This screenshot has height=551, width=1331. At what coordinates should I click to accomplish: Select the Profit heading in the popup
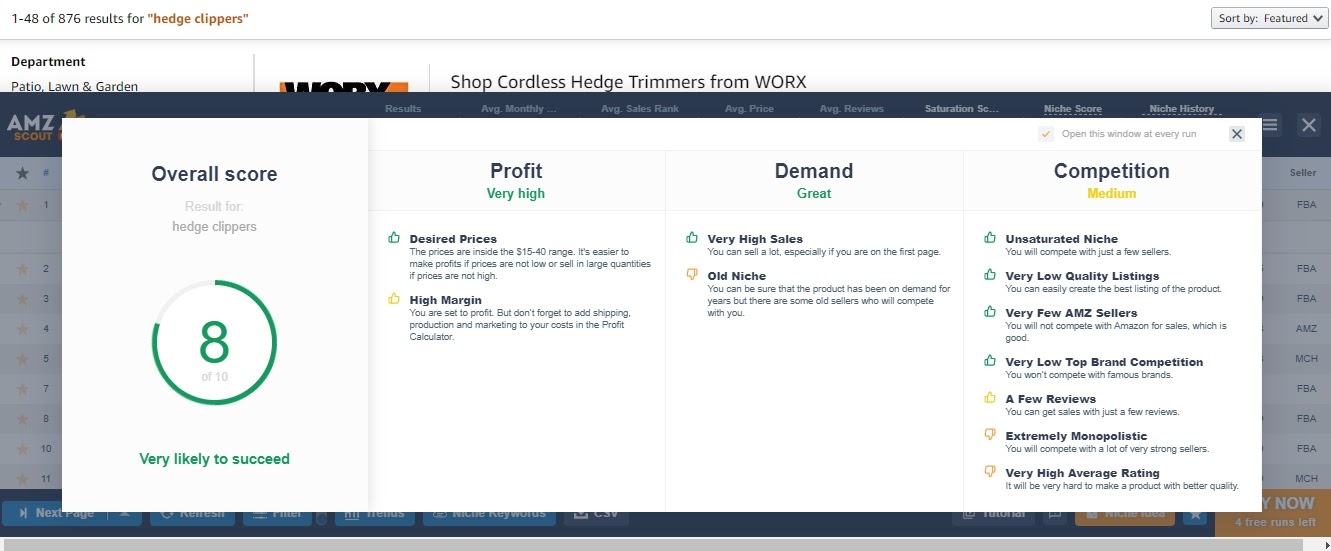516,171
